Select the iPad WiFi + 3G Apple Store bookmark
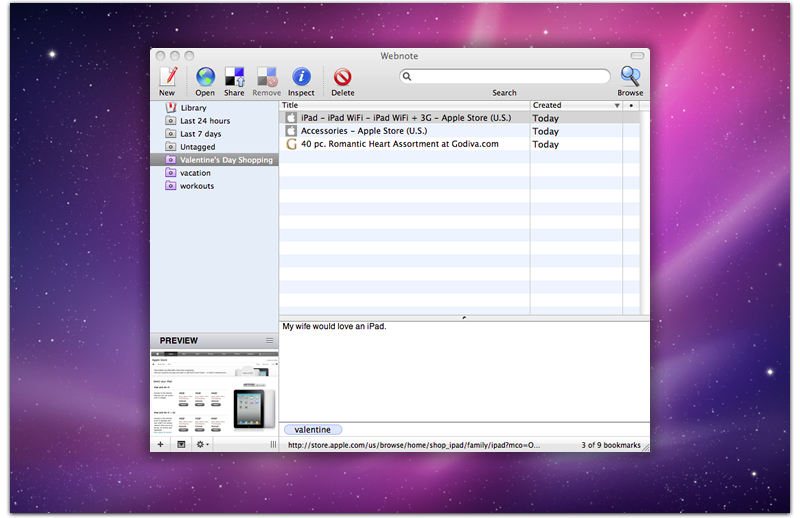The width and height of the screenshot is (800, 518). pos(459,118)
